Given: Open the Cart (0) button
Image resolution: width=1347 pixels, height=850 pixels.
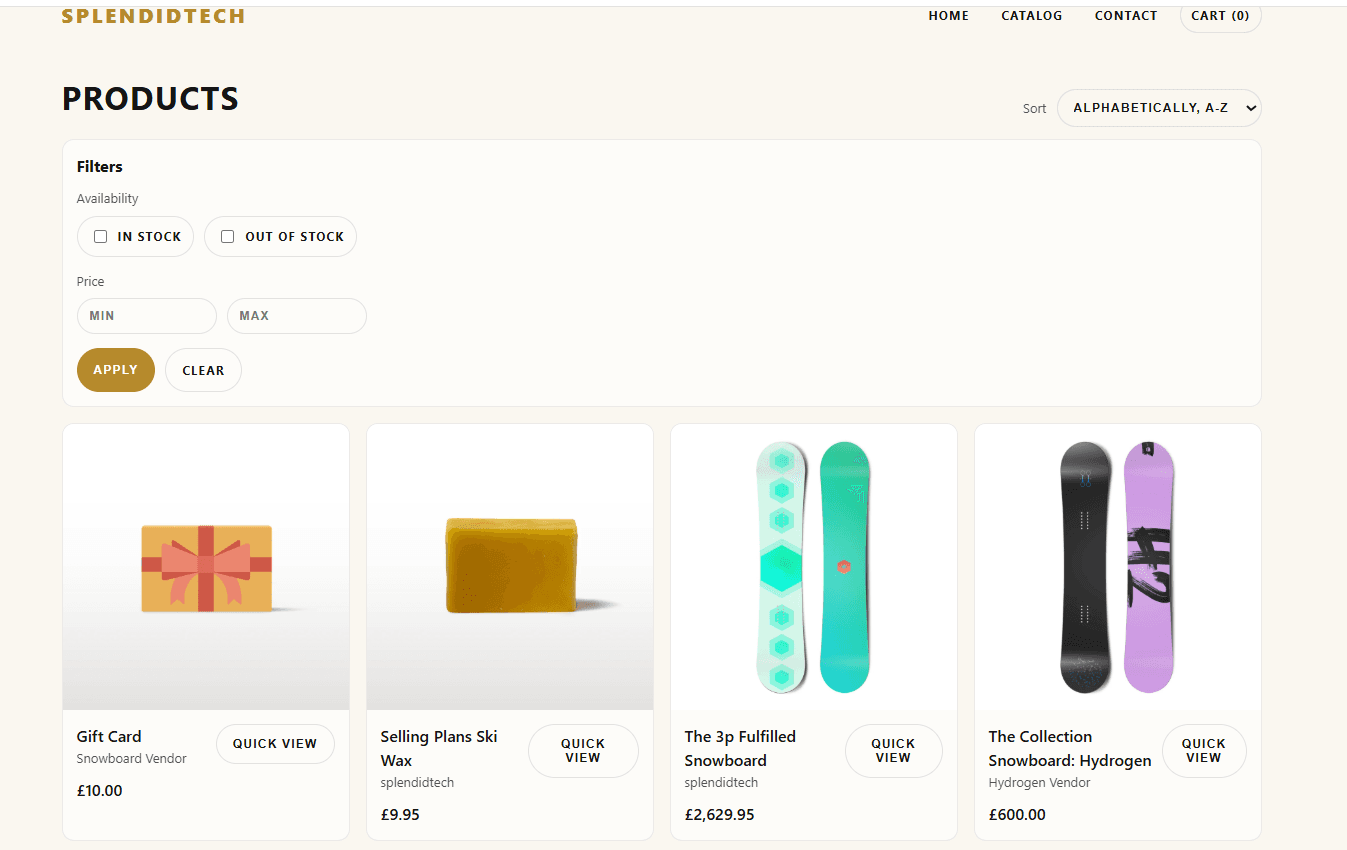Looking at the screenshot, I should (1220, 16).
